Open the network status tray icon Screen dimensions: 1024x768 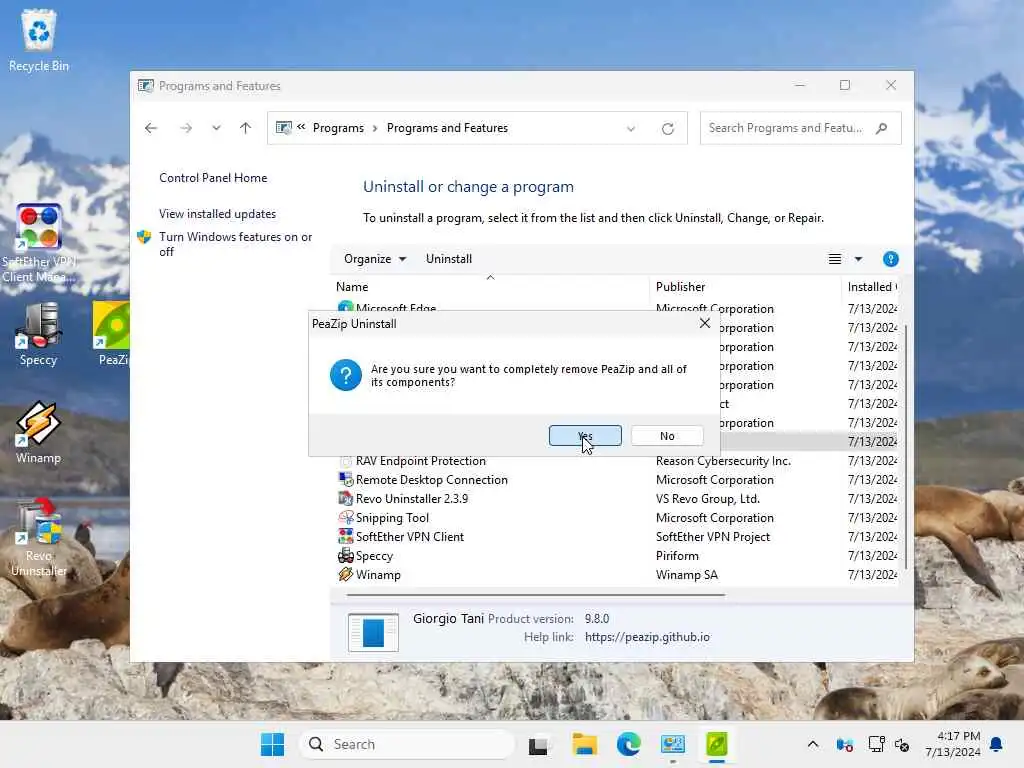876,744
